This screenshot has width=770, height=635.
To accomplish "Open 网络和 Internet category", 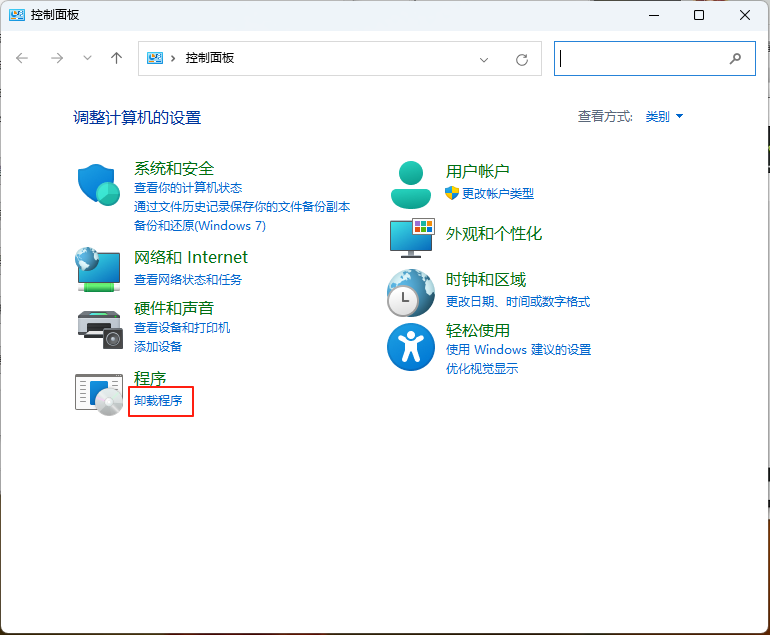I will click(x=191, y=257).
